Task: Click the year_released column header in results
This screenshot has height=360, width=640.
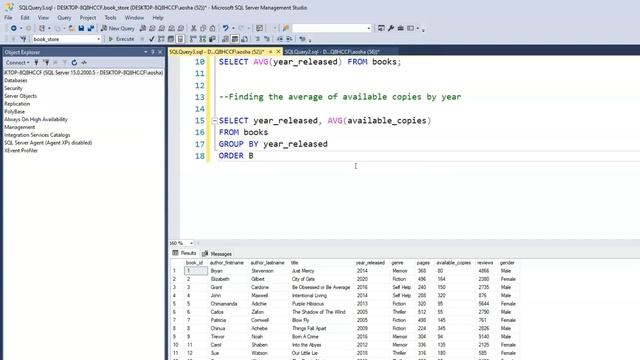Action: pyautogui.click(x=370, y=263)
